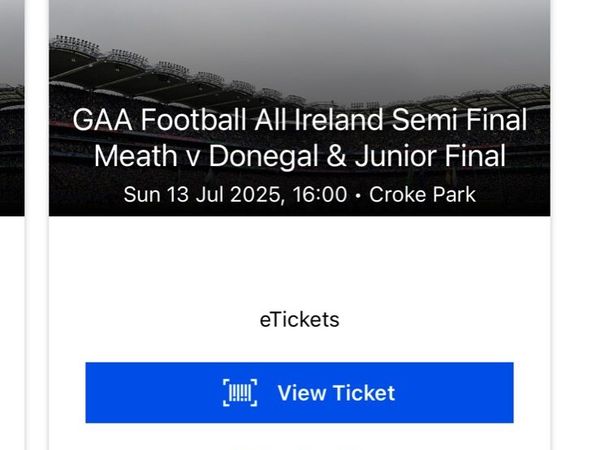This screenshot has width=600, height=450.
Task: Click the barcode scan icon
Action: [240, 393]
